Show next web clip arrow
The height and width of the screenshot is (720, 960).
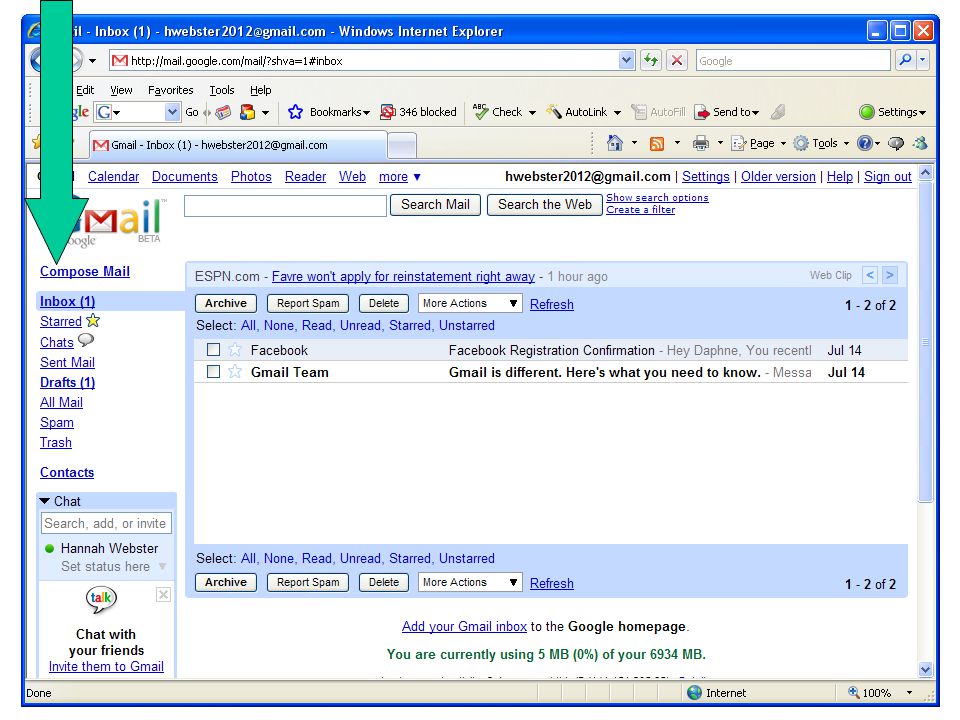click(x=890, y=276)
